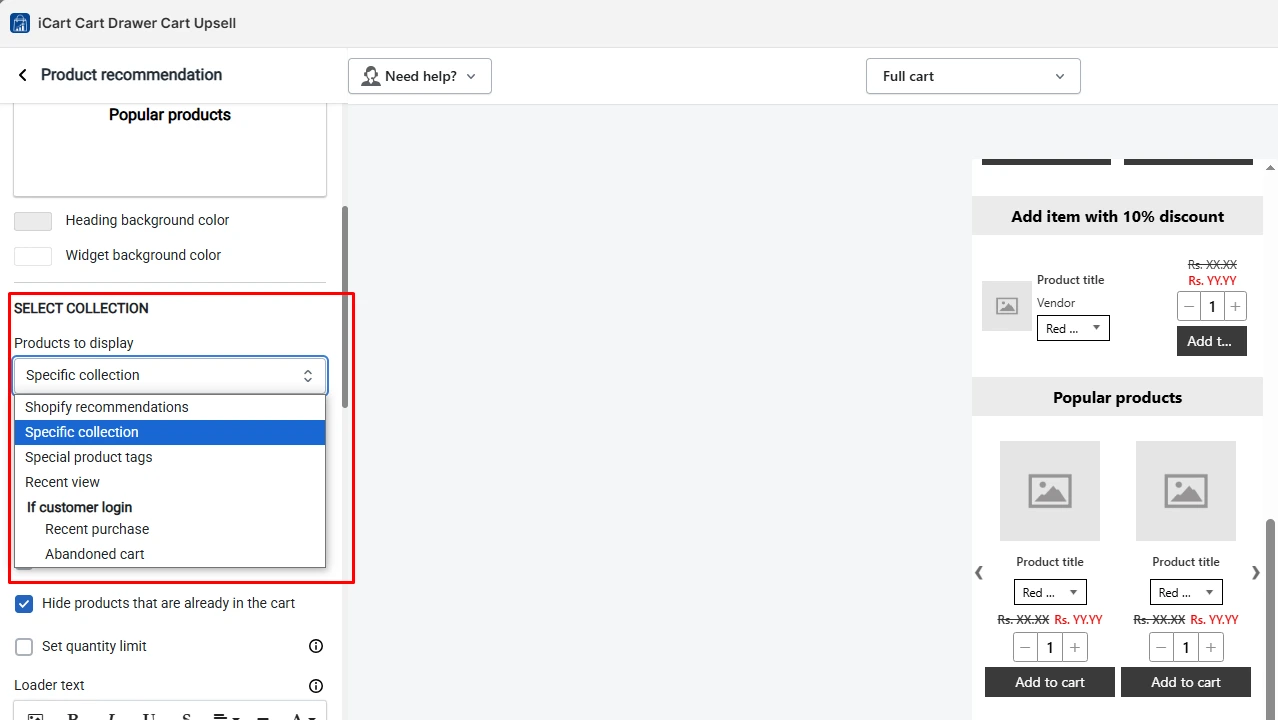Screen dimensions: 1278x720
Task: Click the first popular product's 'Product title' text
Action: (1050, 562)
